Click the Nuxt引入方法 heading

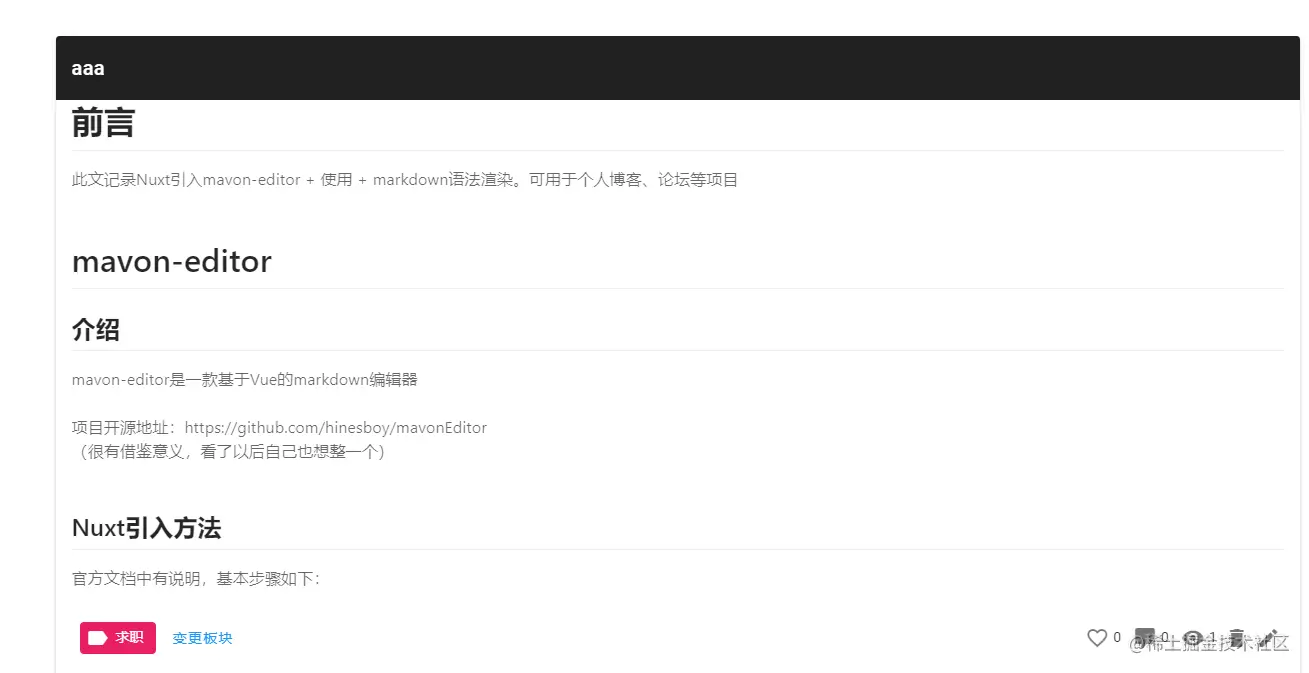click(146, 528)
